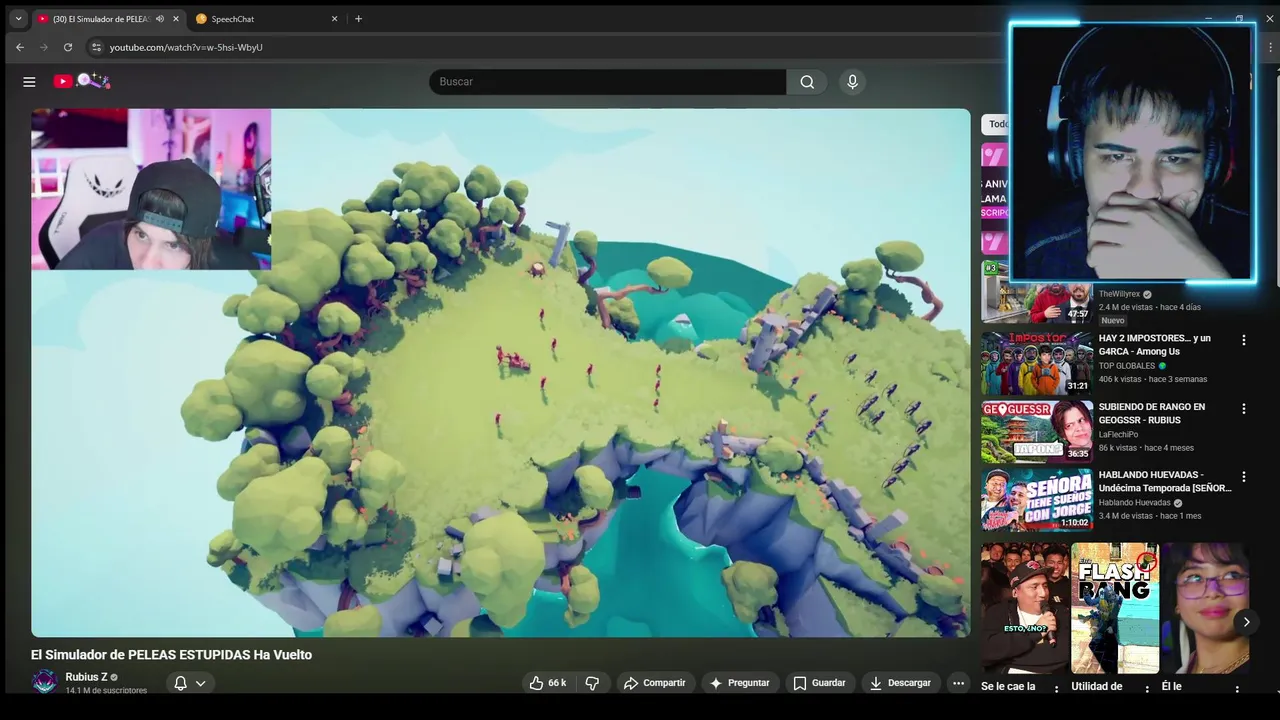
Task: Open Hablando Huevadas thumbnail 1:10:02
Action: click(1036, 500)
